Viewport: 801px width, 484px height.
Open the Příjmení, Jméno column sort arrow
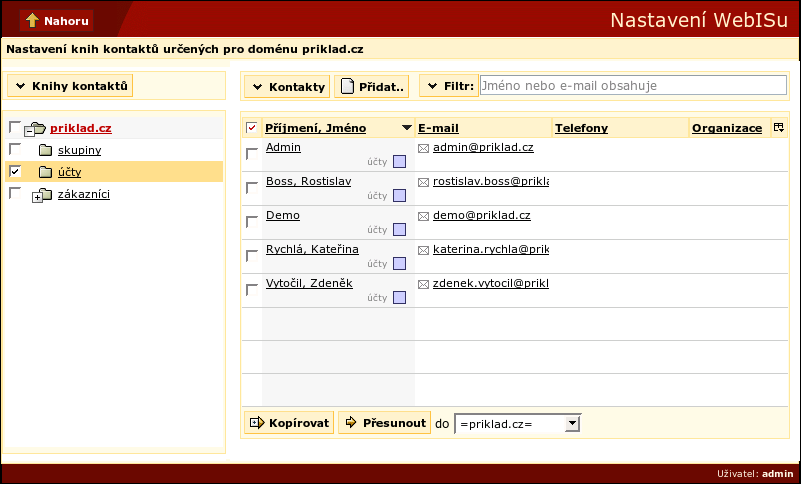[x=406, y=128]
